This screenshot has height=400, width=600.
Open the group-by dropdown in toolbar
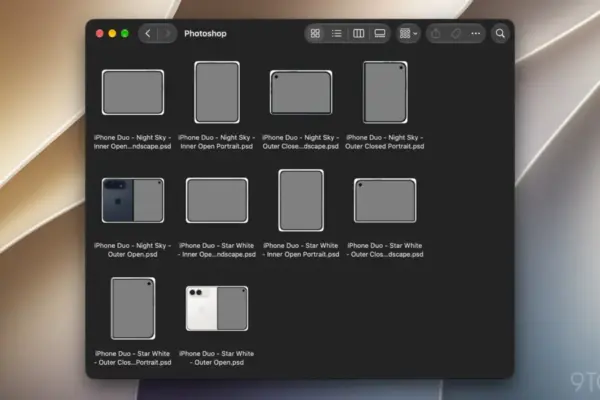[x=408, y=34]
